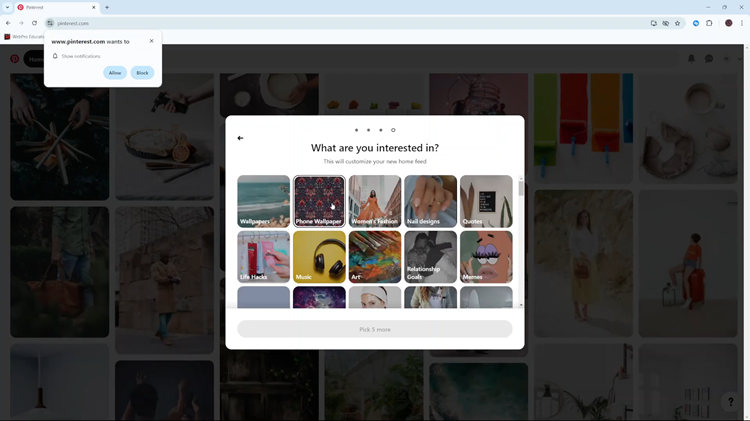Image resolution: width=750 pixels, height=421 pixels.
Task: Click the back arrow in the interests dialog
Action: (x=240, y=138)
